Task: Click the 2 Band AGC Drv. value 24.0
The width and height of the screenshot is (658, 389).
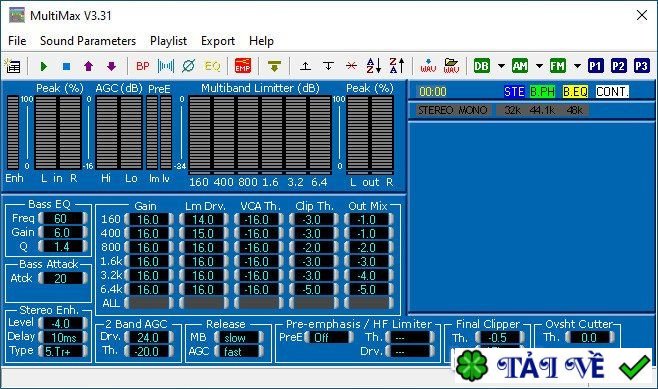Action: [x=149, y=337]
